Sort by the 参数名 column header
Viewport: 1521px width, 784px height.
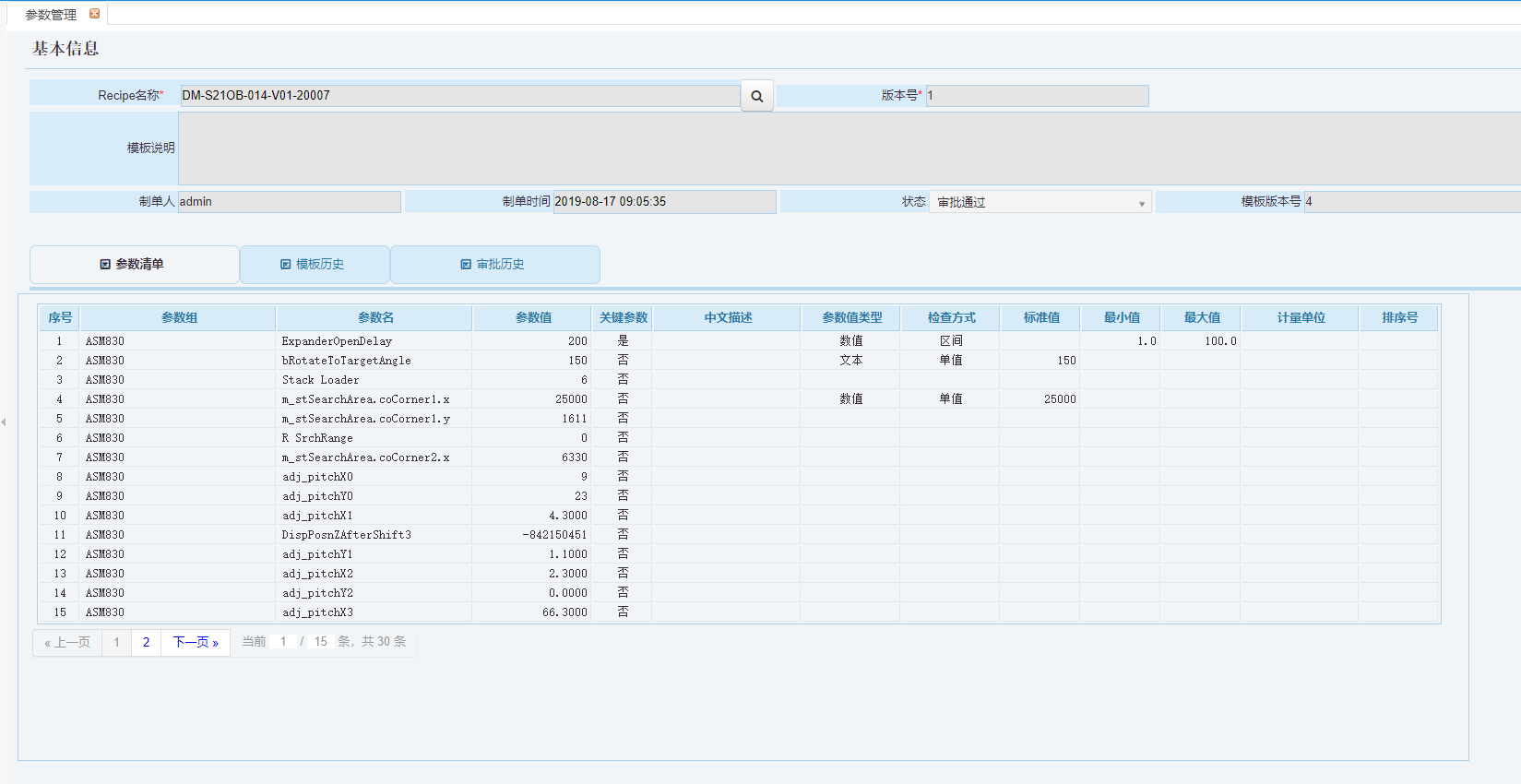tap(375, 318)
